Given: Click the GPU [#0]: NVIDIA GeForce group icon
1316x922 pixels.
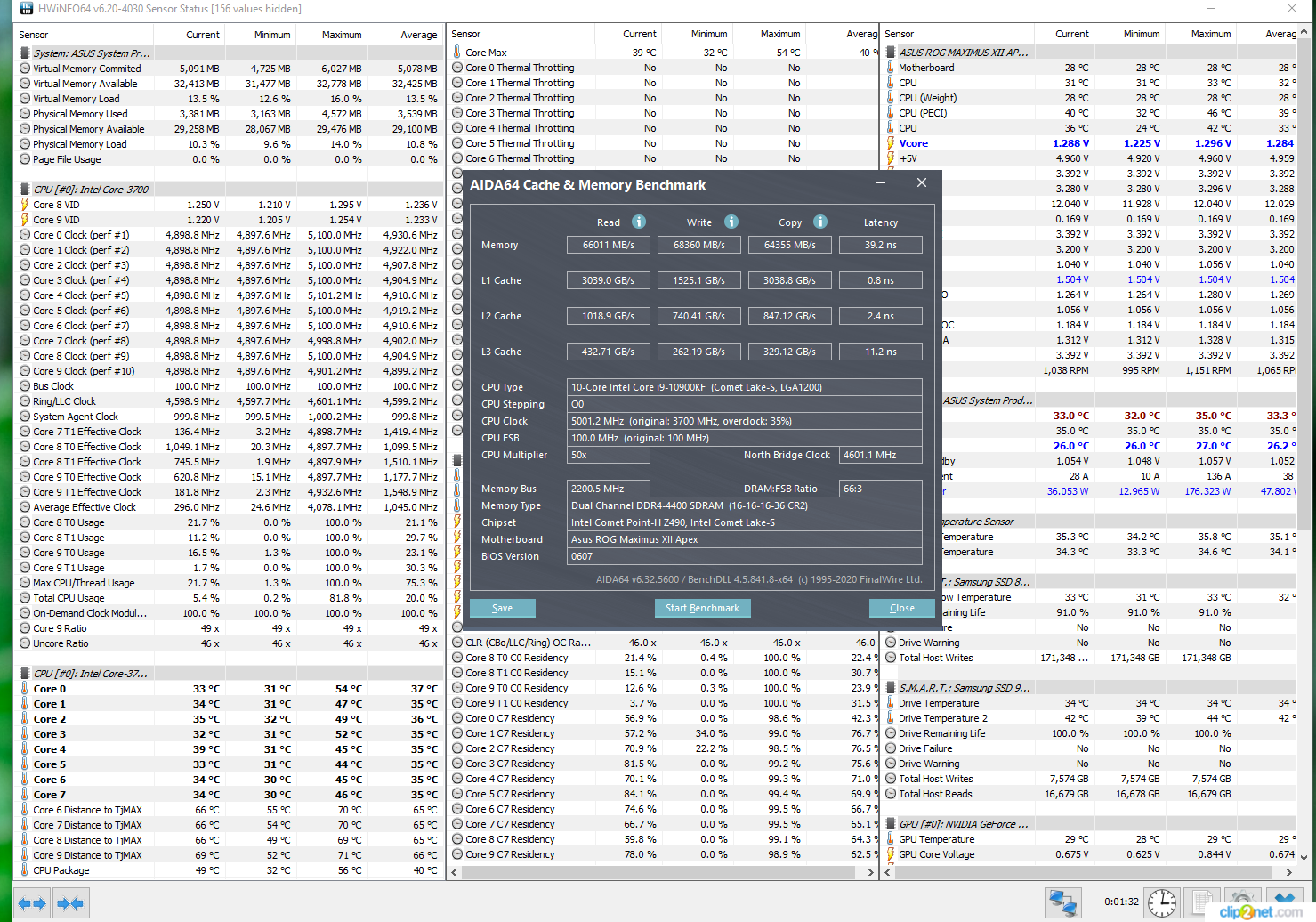Looking at the screenshot, I should (891, 824).
